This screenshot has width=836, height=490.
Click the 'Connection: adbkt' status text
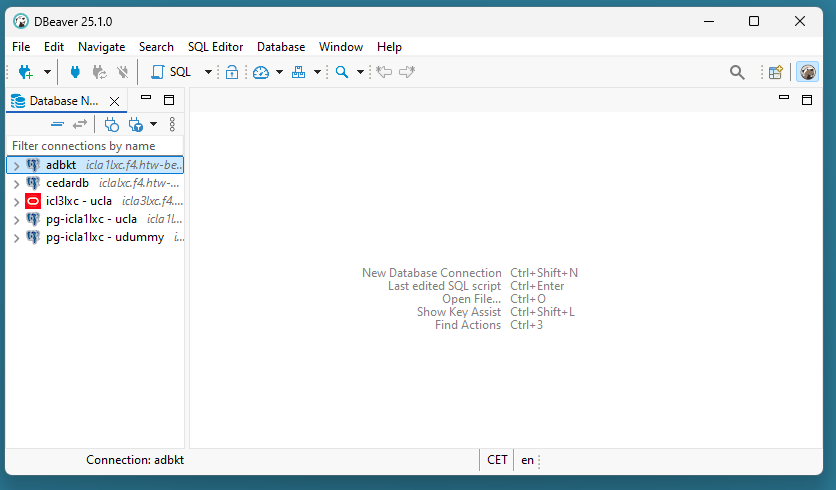point(135,460)
